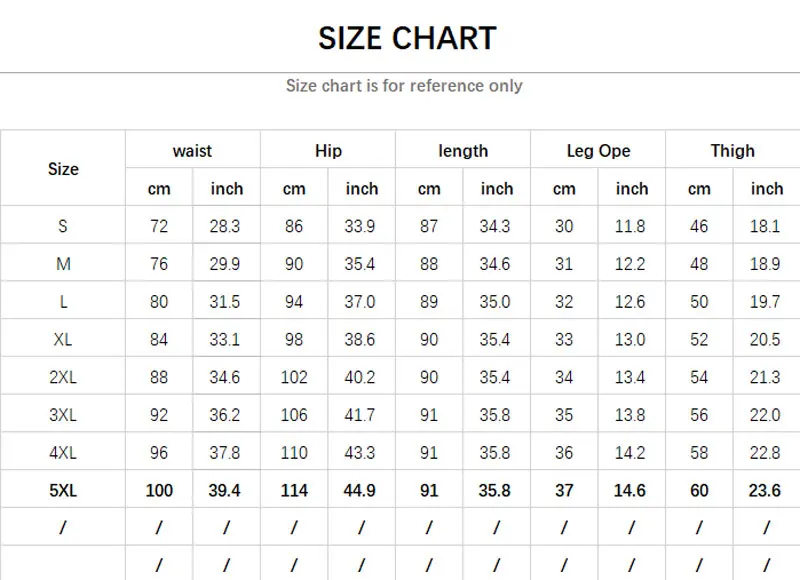Click the 3XL size row label
Viewport: 800px width, 580px height.
coord(63,415)
